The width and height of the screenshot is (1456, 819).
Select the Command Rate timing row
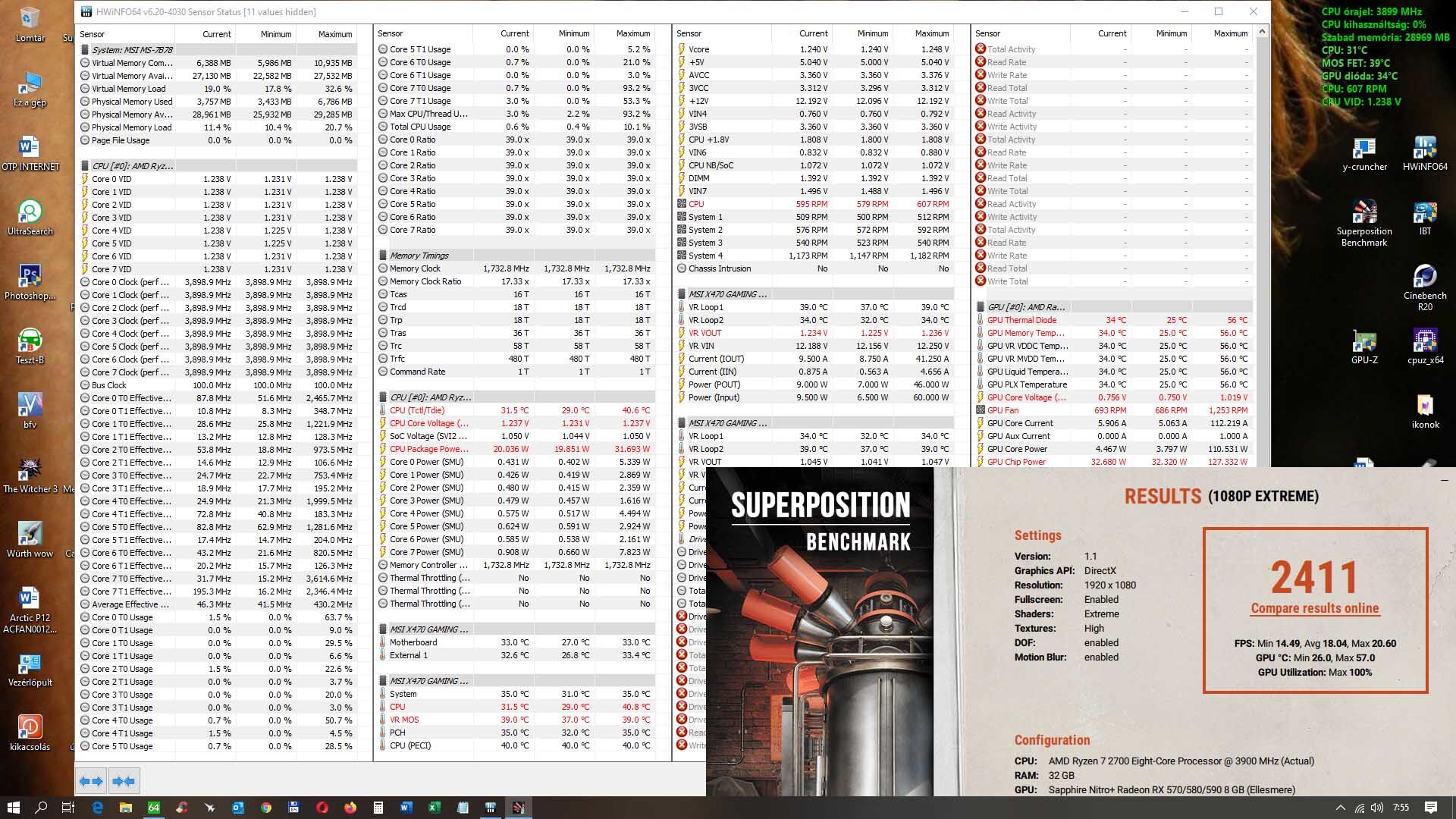[515, 372]
